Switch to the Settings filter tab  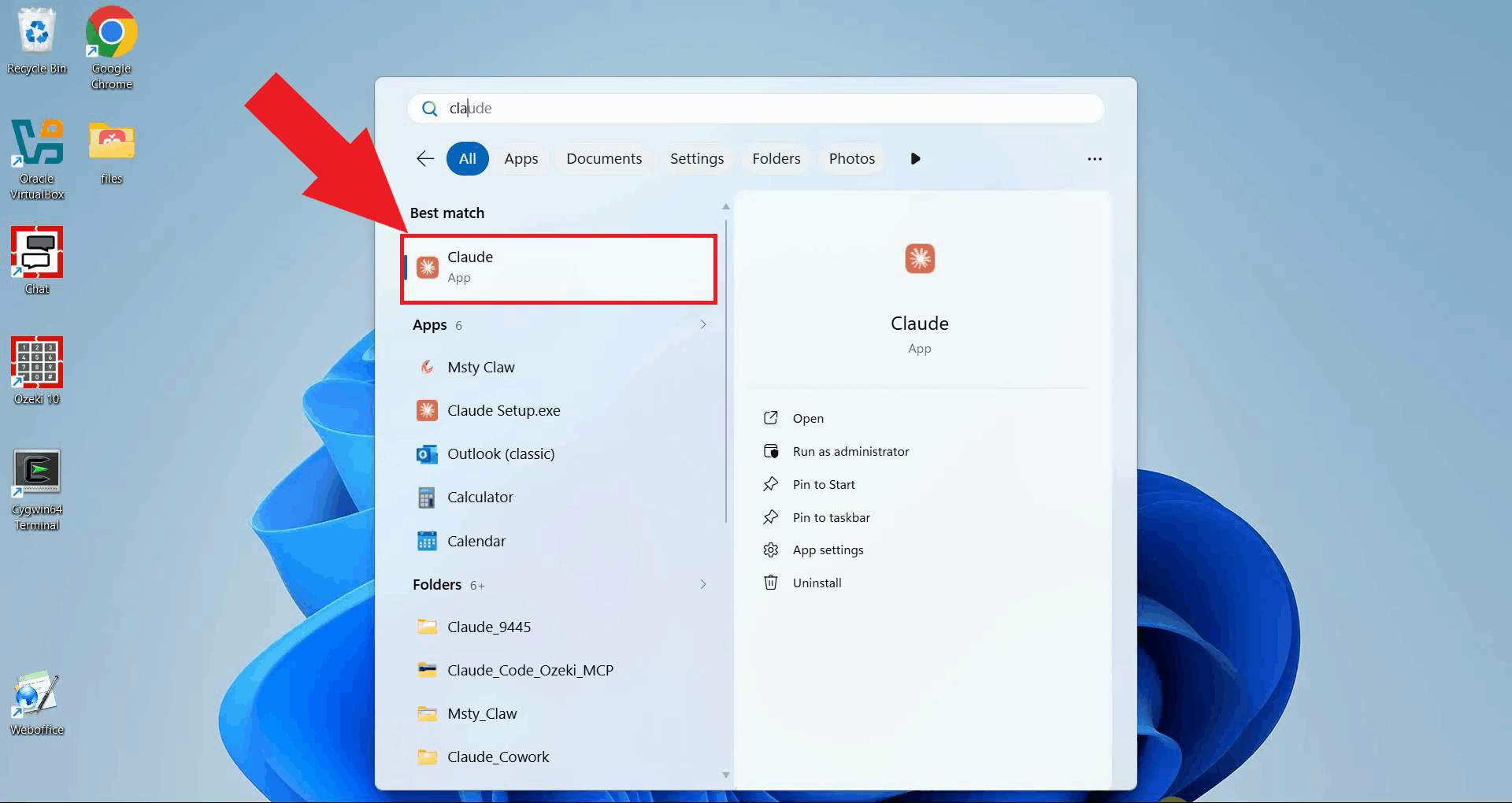697,159
